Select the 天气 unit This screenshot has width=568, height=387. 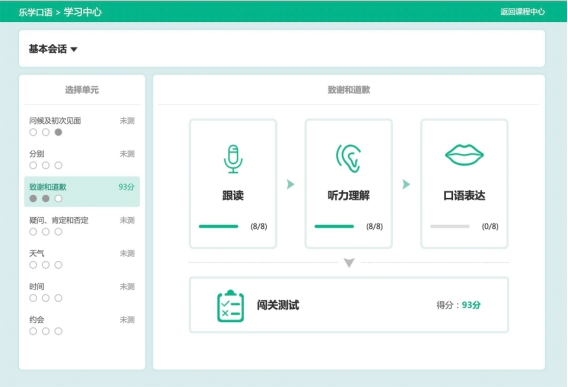(x=82, y=259)
